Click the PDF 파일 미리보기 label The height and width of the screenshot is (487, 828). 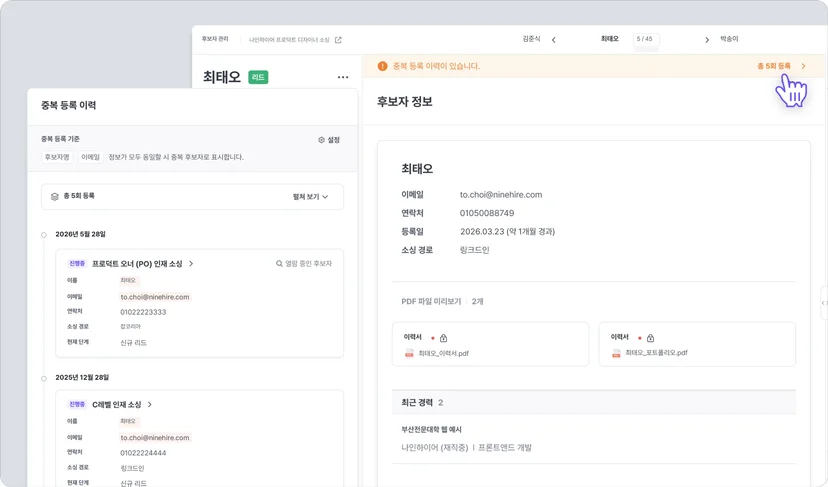pyautogui.click(x=431, y=302)
